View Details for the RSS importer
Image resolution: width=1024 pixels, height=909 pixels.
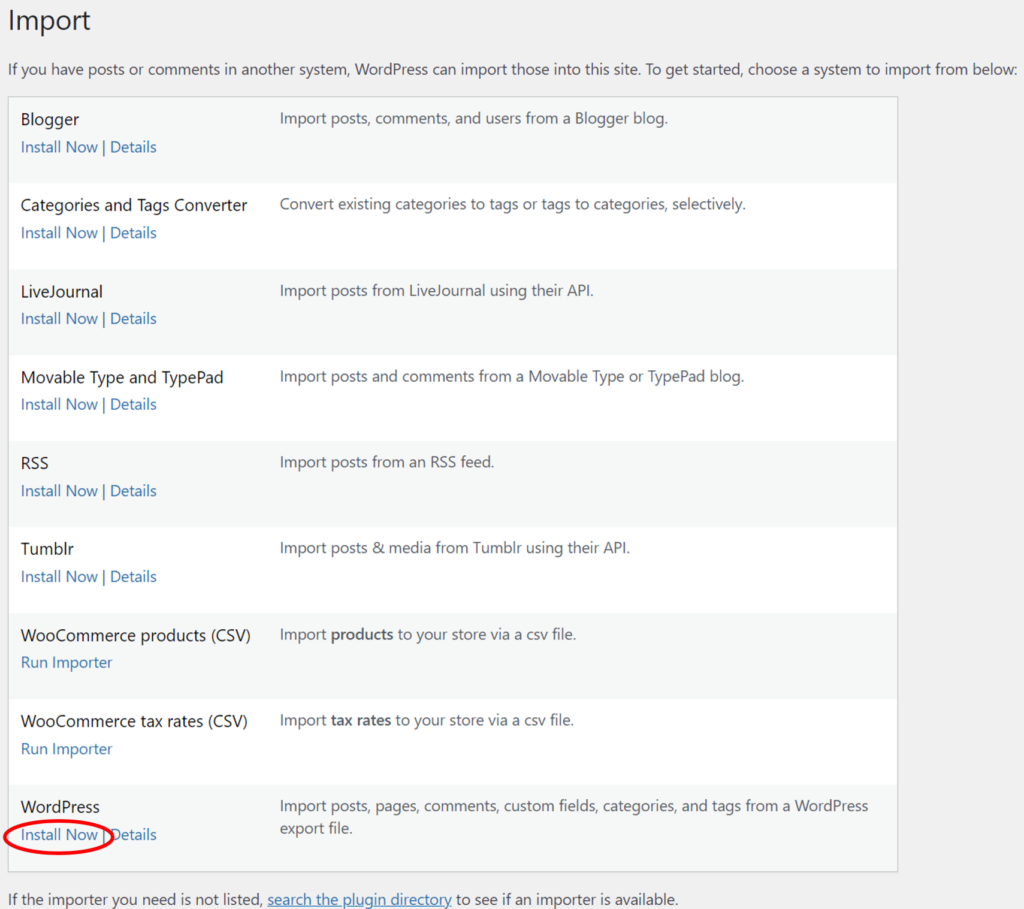point(133,491)
